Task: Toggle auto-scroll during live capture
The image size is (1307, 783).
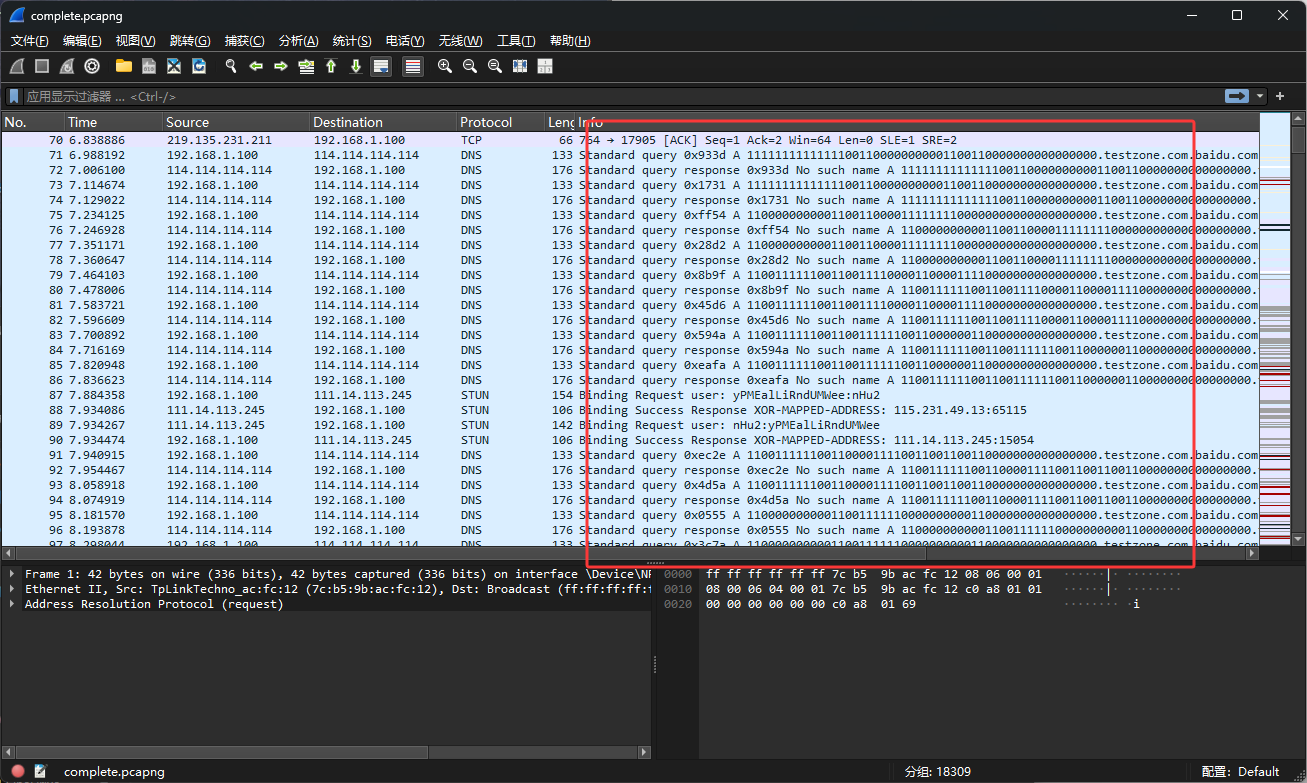Action: (381, 66)
